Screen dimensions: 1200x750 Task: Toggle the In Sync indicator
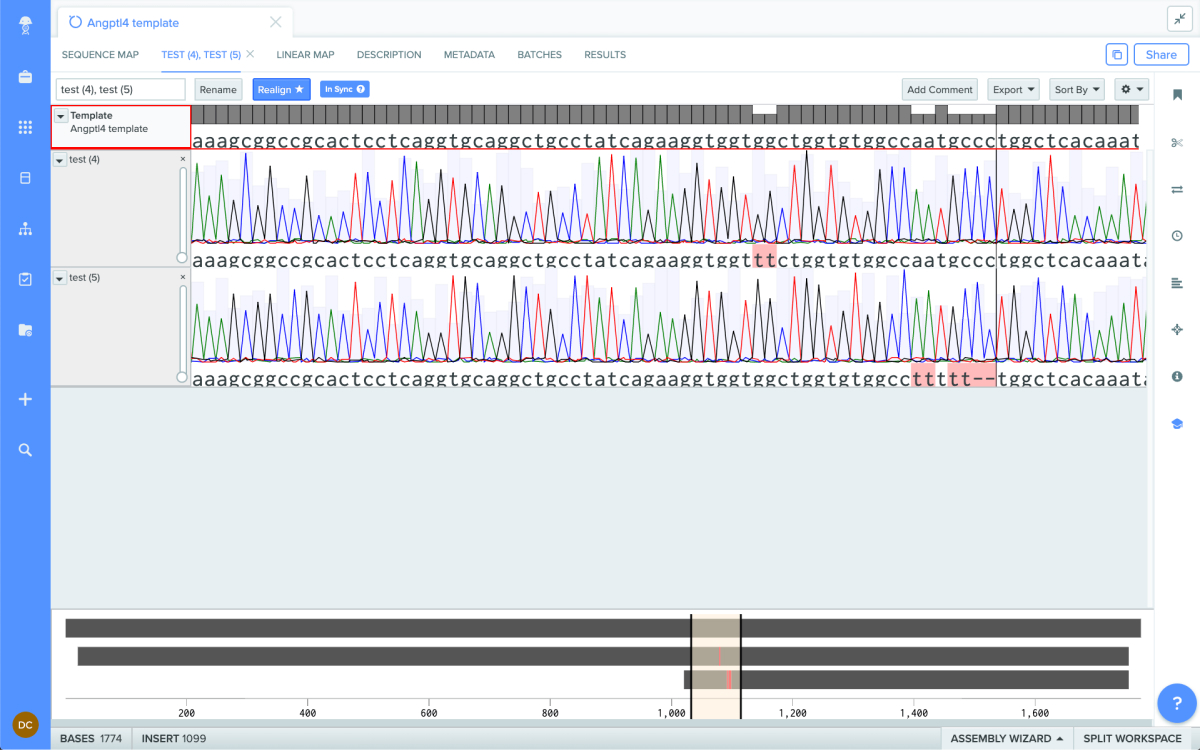point(345,89)
